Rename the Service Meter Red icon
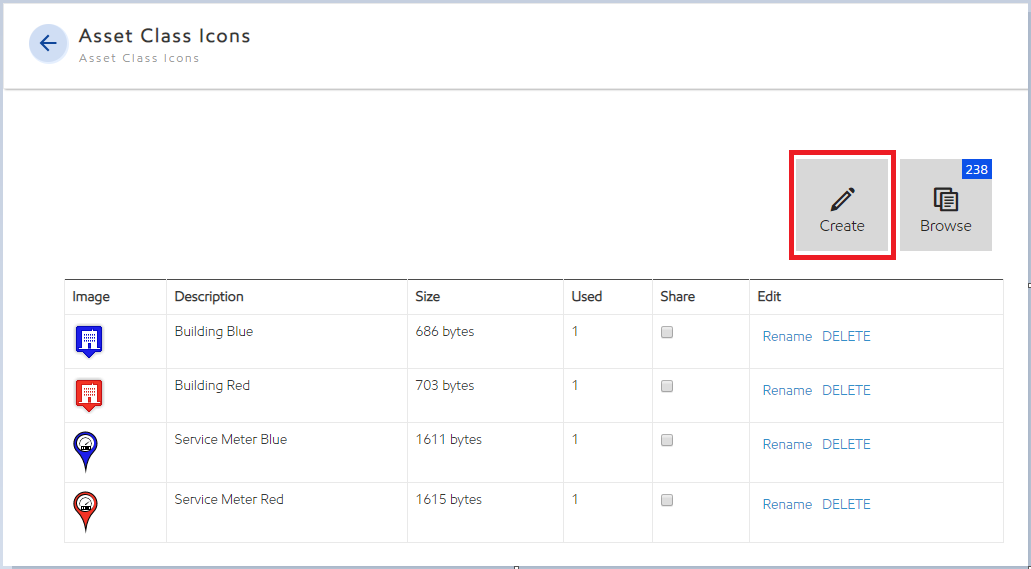Image resolution: width=1031 pixels, height=569 pixels. (787, 504)
